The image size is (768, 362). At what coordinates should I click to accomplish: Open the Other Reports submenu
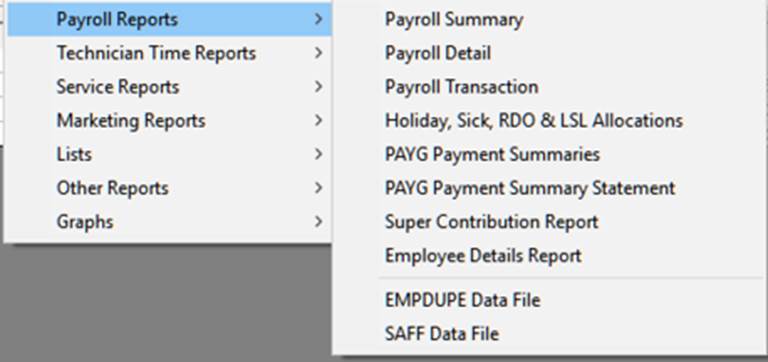coord(169,188)
